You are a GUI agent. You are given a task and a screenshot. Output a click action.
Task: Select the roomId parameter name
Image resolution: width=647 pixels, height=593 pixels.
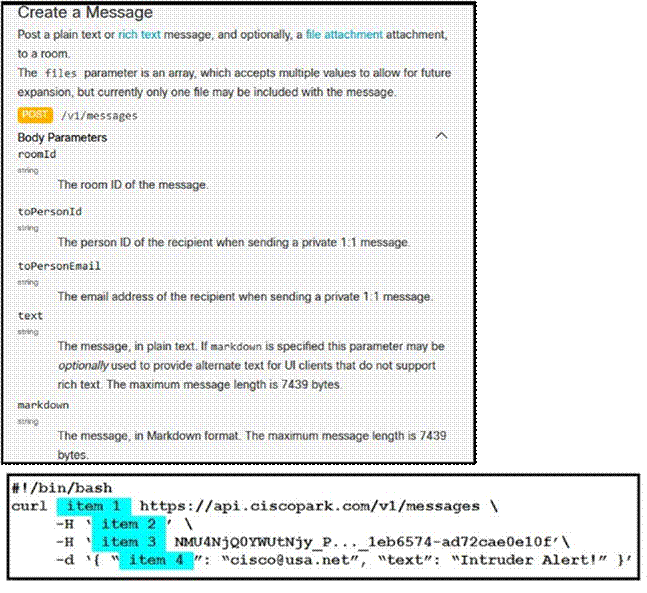click(x=37, y=154)
